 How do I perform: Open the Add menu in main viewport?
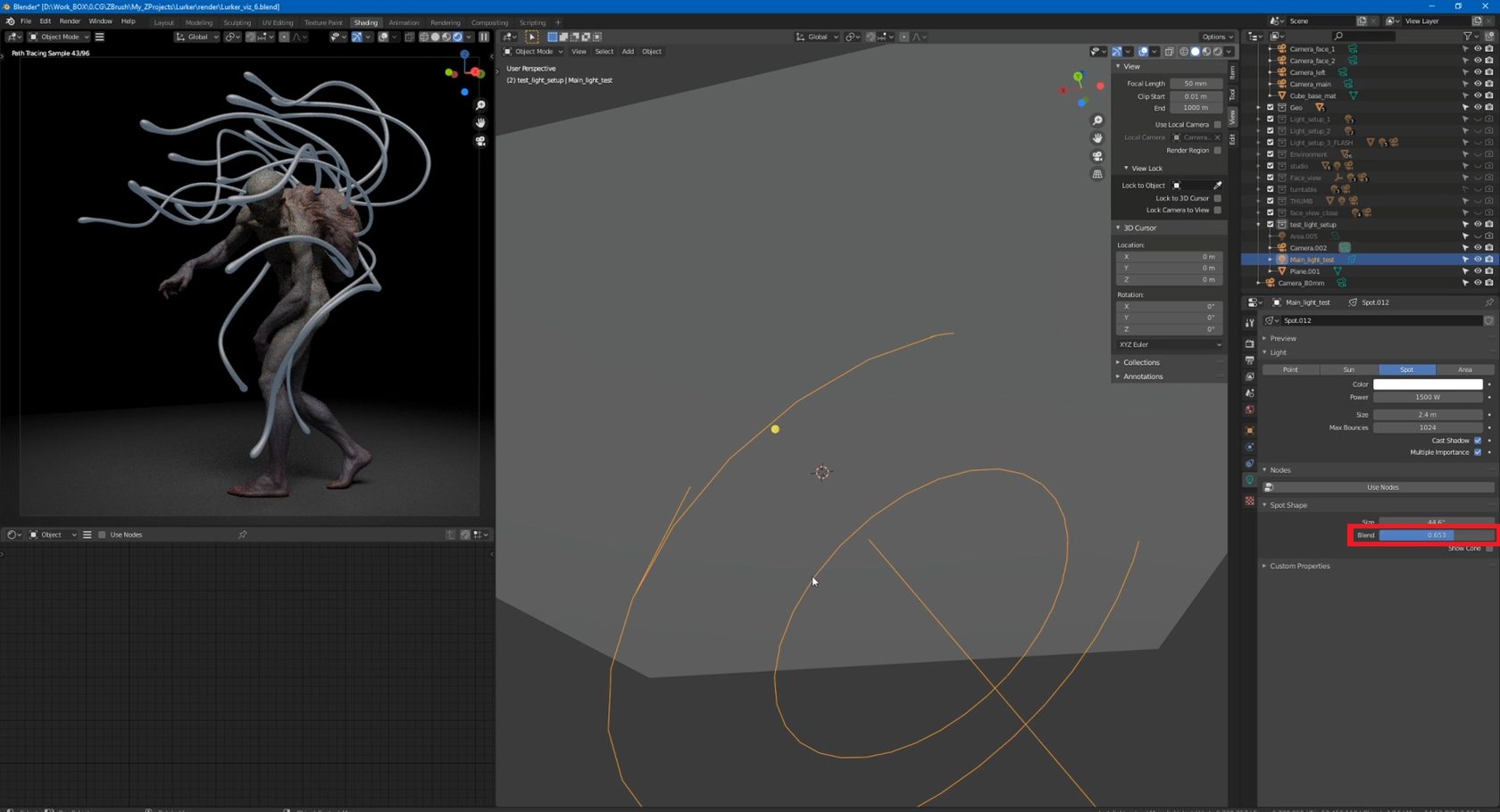pyautogui.click(x=628, y=52)
